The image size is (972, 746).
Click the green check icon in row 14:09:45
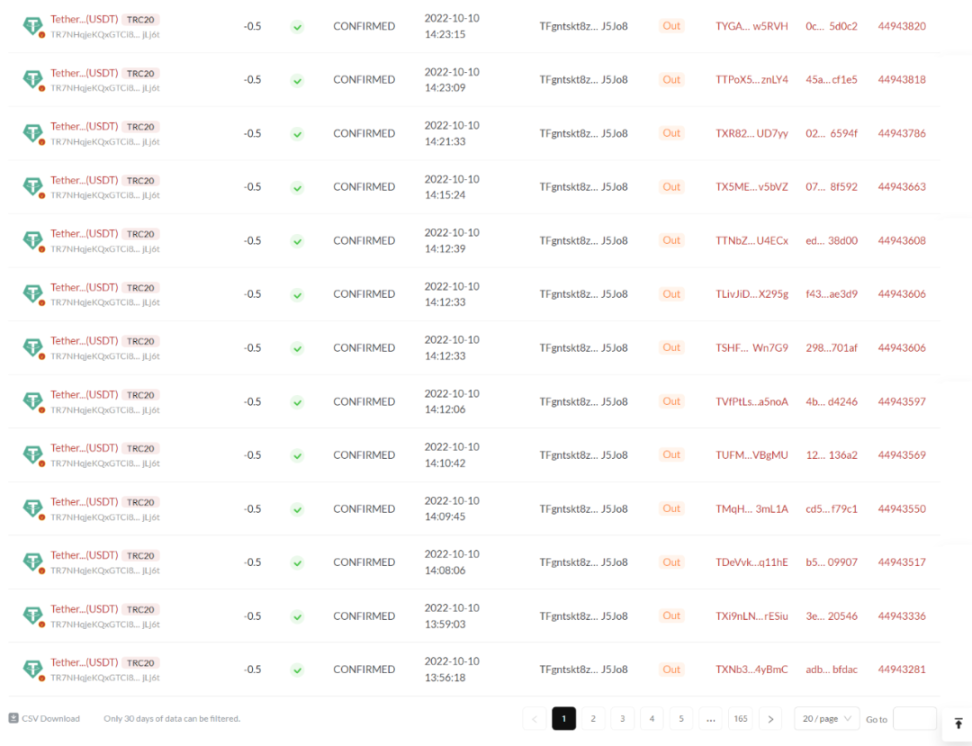pos(298,510)
